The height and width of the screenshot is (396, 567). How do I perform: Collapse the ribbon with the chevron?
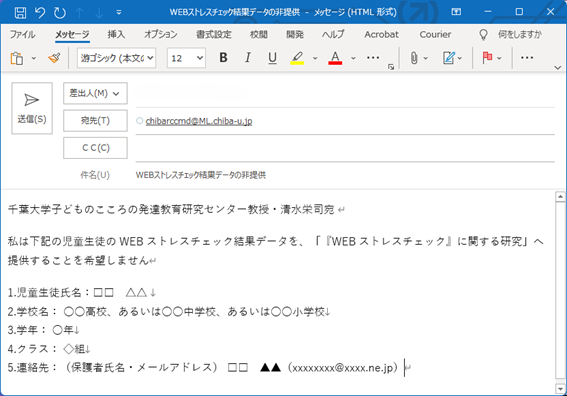pyautogui.click(x=558, y=67)
